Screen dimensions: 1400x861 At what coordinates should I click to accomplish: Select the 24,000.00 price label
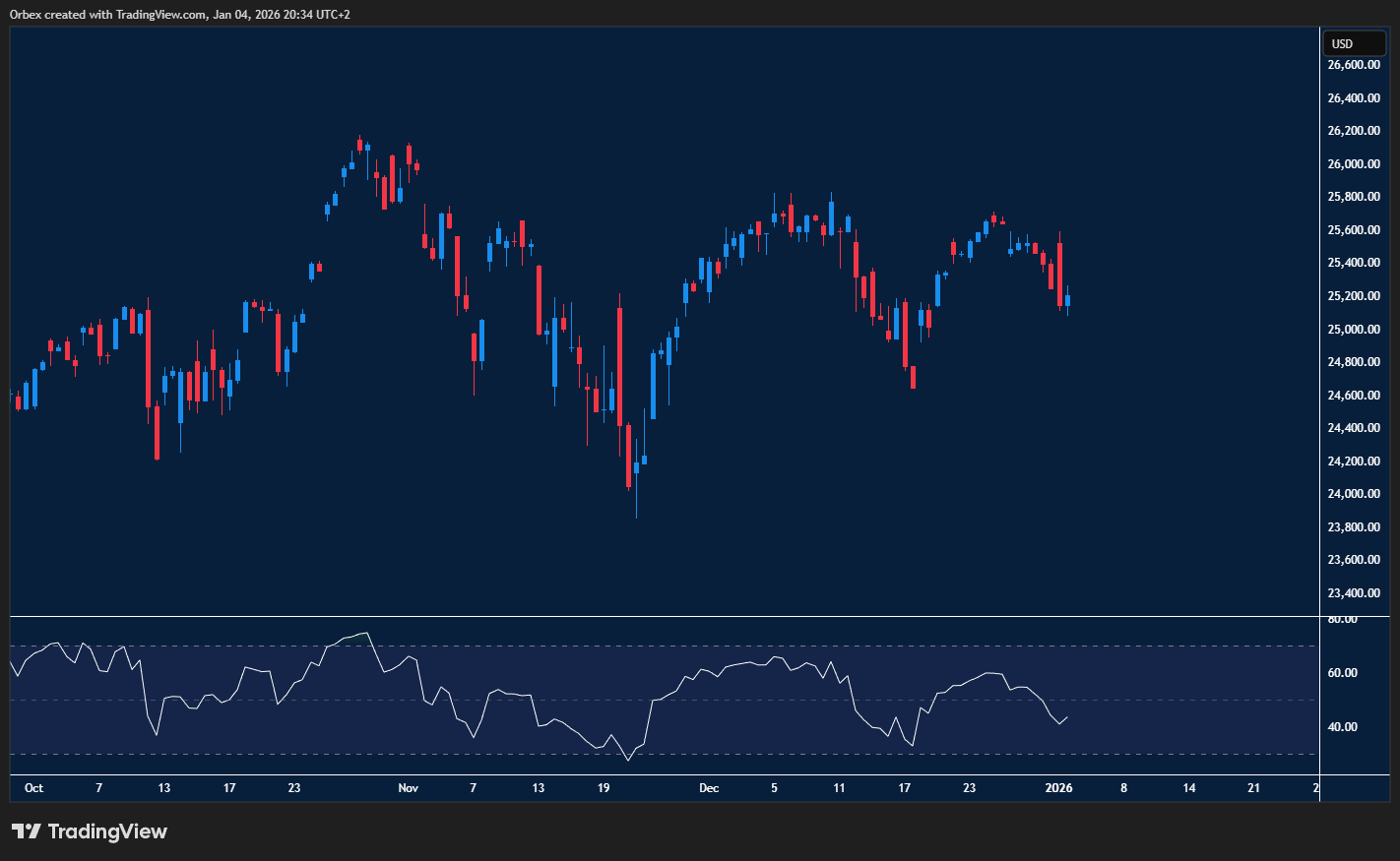[1353, 493]
